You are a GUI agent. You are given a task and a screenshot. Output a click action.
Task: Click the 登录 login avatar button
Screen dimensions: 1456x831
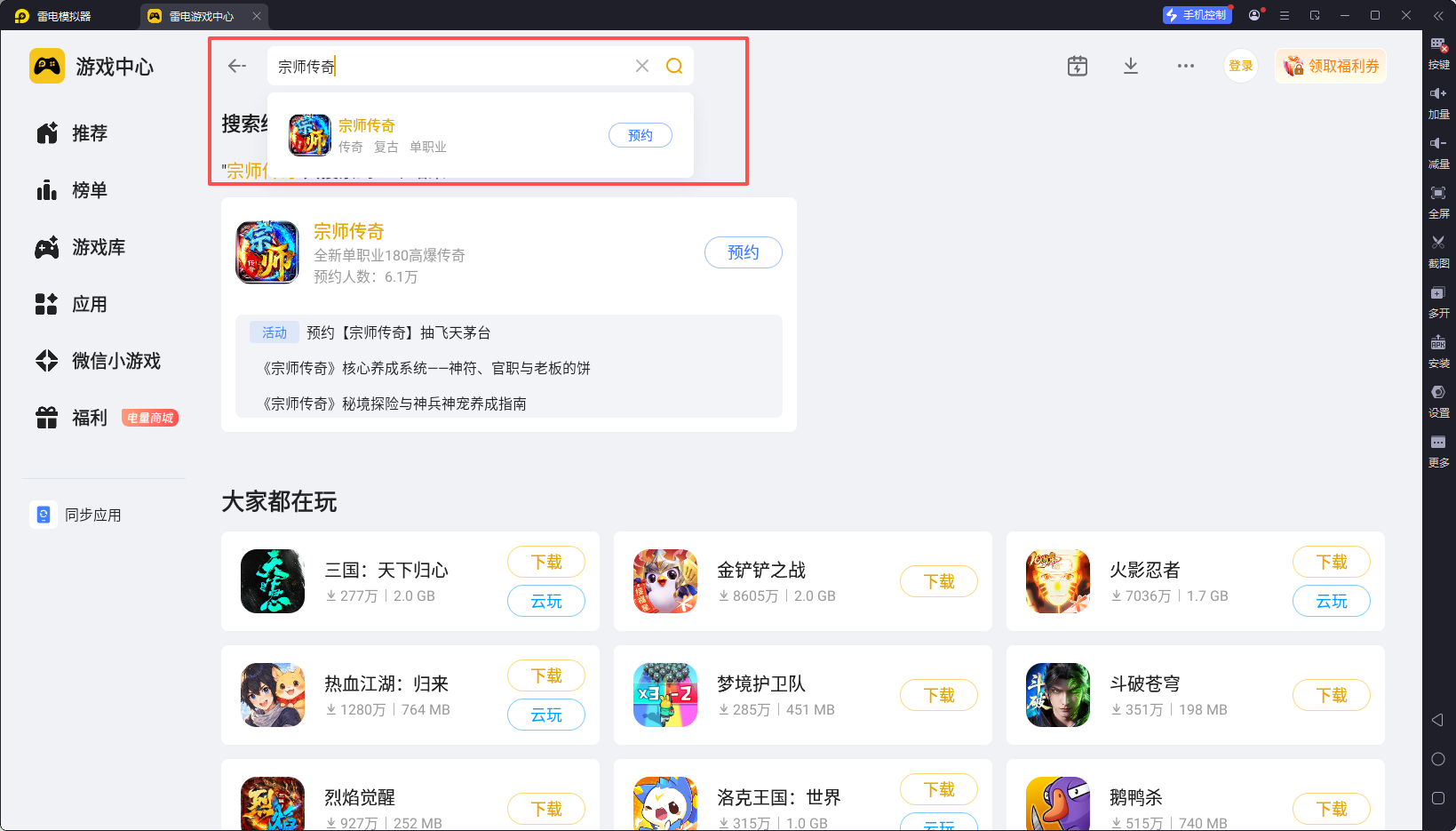click(x=1241, y=66)
